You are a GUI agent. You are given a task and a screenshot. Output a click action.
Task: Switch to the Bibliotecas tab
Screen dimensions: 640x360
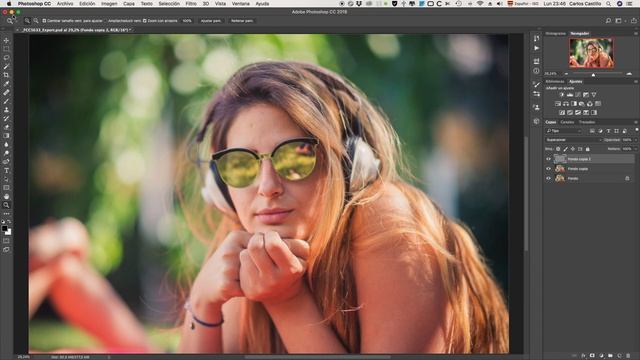click(x=555, y=82)
